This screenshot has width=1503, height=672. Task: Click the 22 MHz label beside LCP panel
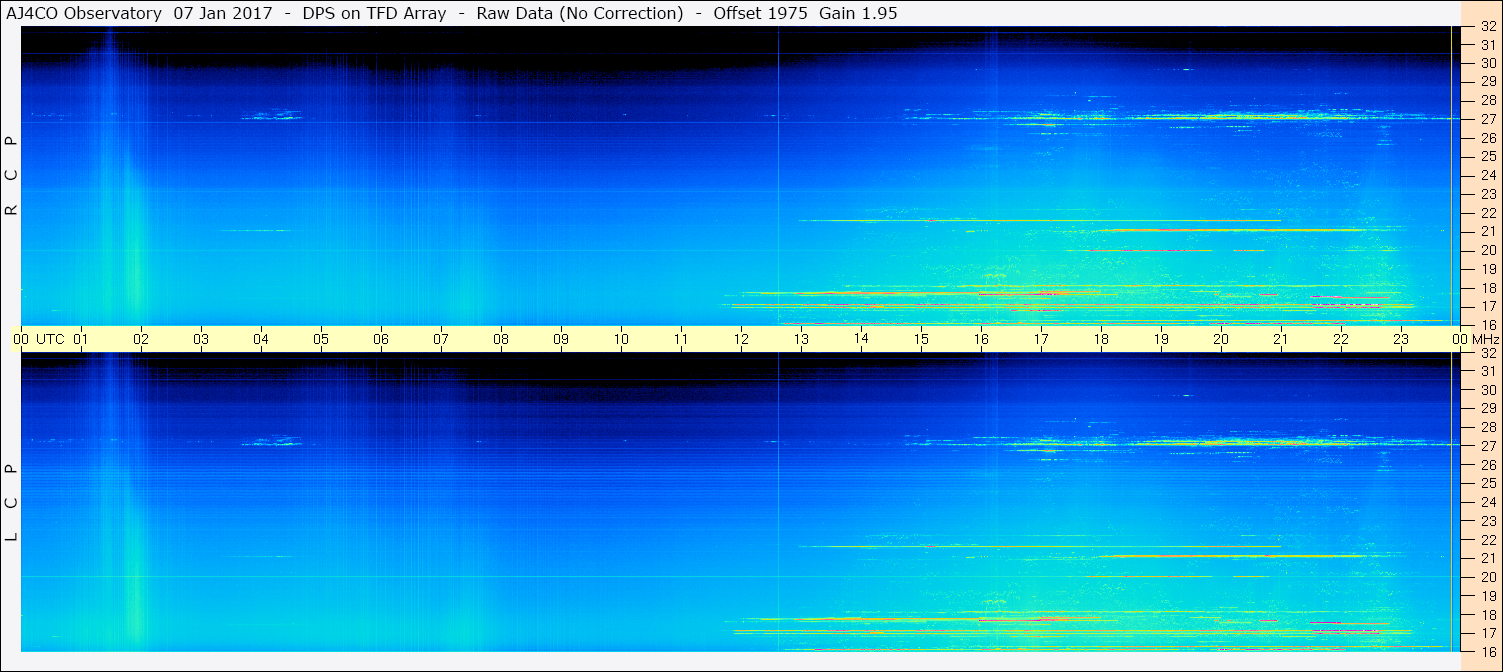tap(1488, 540)
